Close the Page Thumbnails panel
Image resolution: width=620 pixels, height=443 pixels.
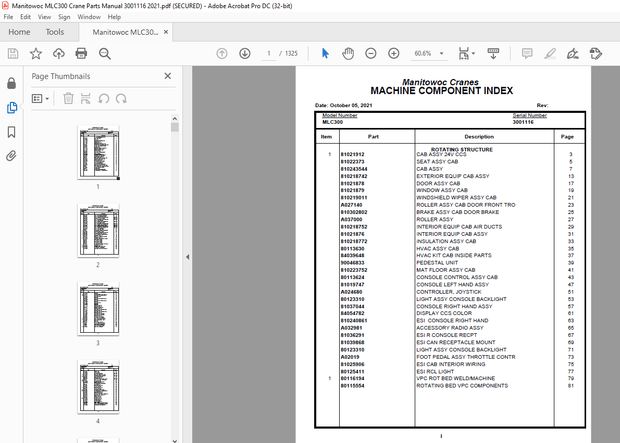pos(167,75)
